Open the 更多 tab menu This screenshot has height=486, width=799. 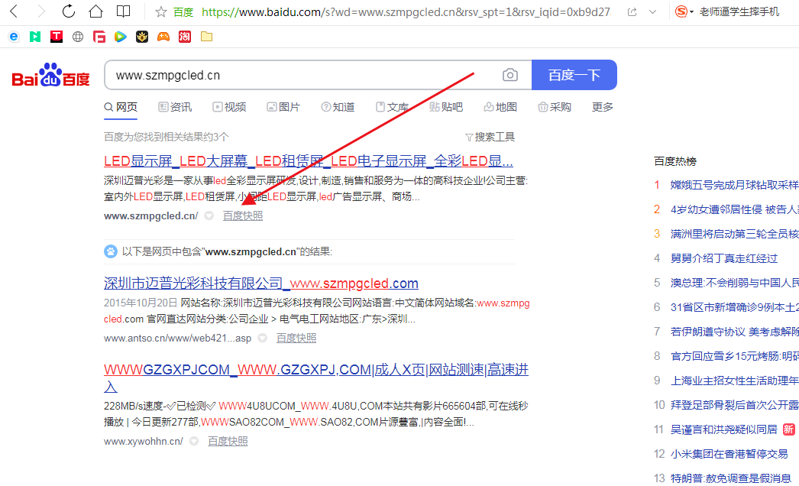point(602,107)
